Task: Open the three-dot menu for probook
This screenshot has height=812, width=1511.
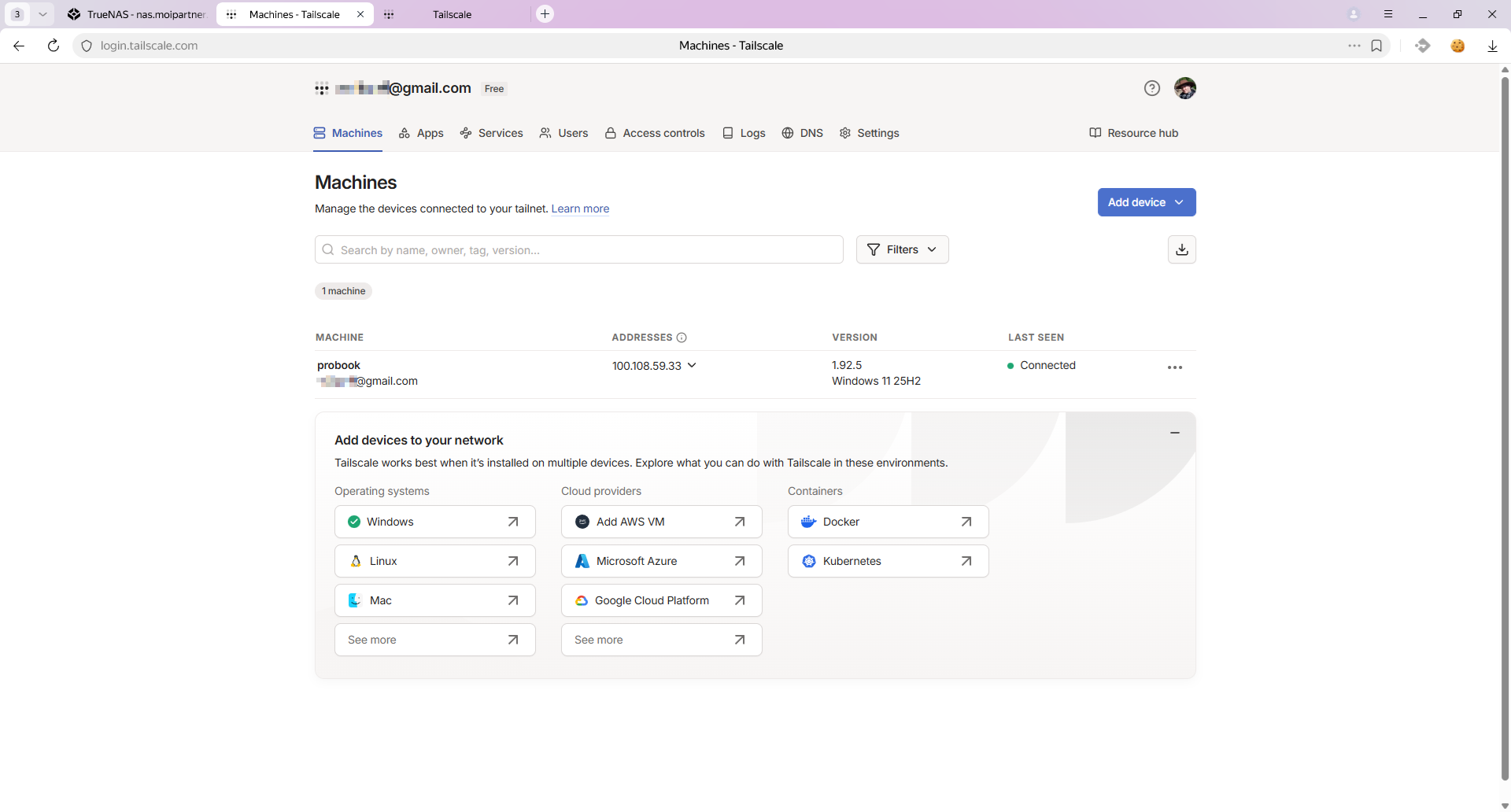Action: (1174, 367)
